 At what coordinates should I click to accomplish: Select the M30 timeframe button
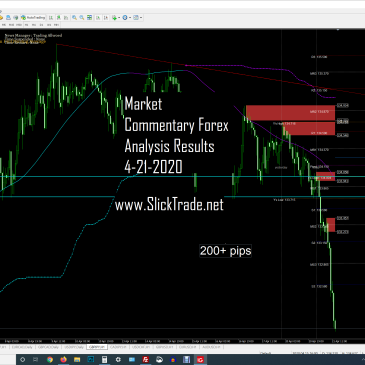(19, 25)
